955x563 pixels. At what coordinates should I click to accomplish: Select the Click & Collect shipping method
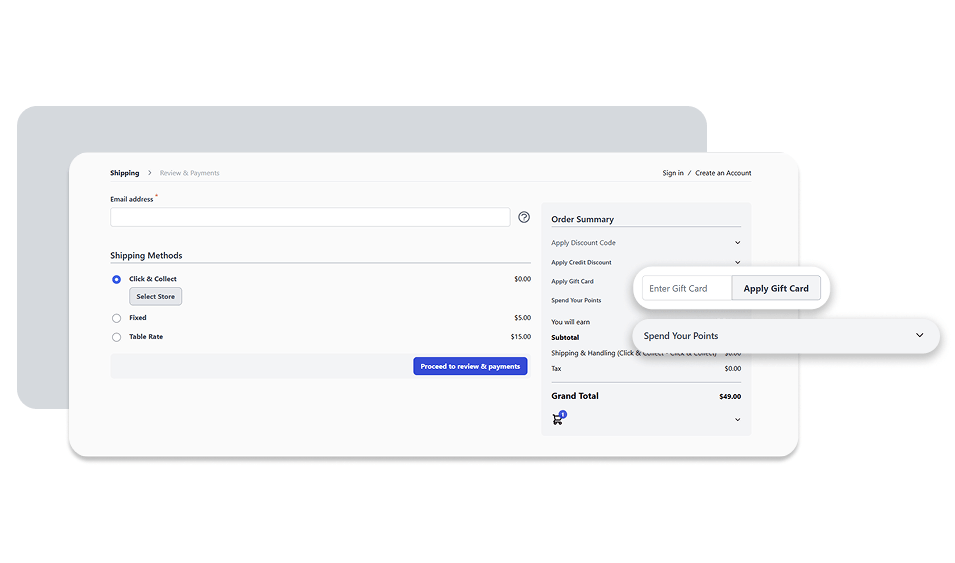[x=116, y=279]
